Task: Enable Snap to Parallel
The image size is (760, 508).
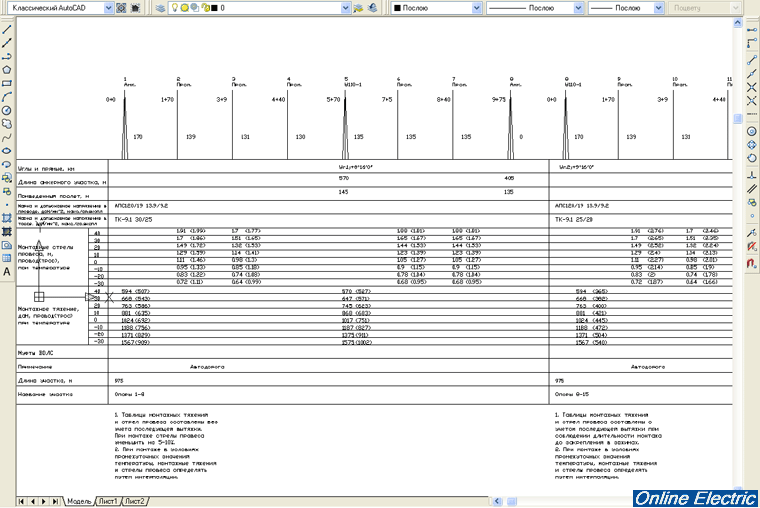Action: click(752, 189)
